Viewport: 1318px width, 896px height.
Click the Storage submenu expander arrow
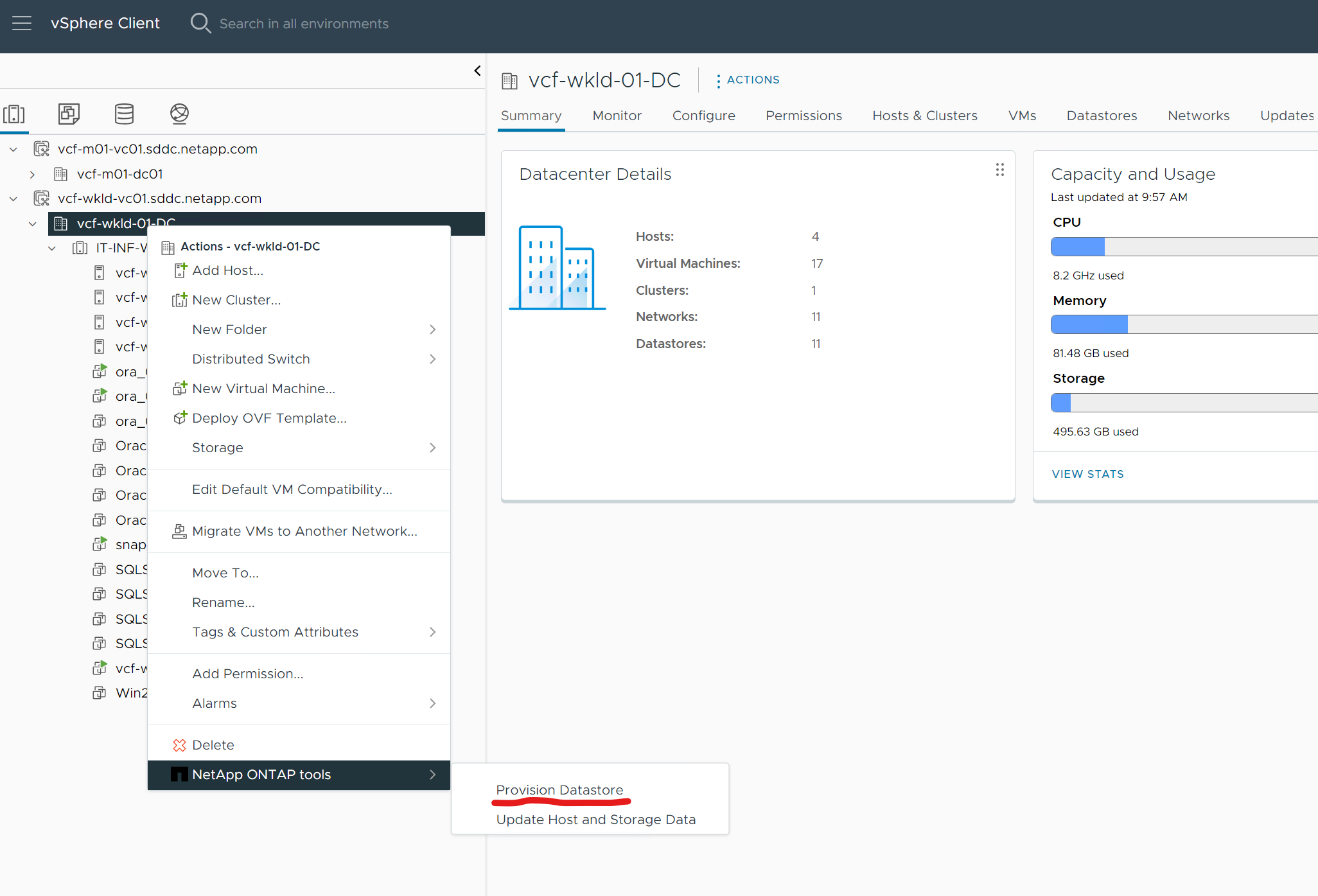pos(432,447)
